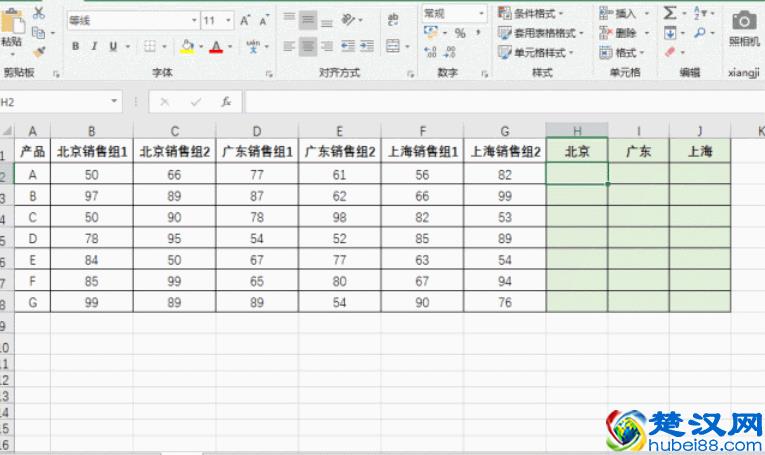
Task: Click the Cut scissors icon
Action: [39, 13]
